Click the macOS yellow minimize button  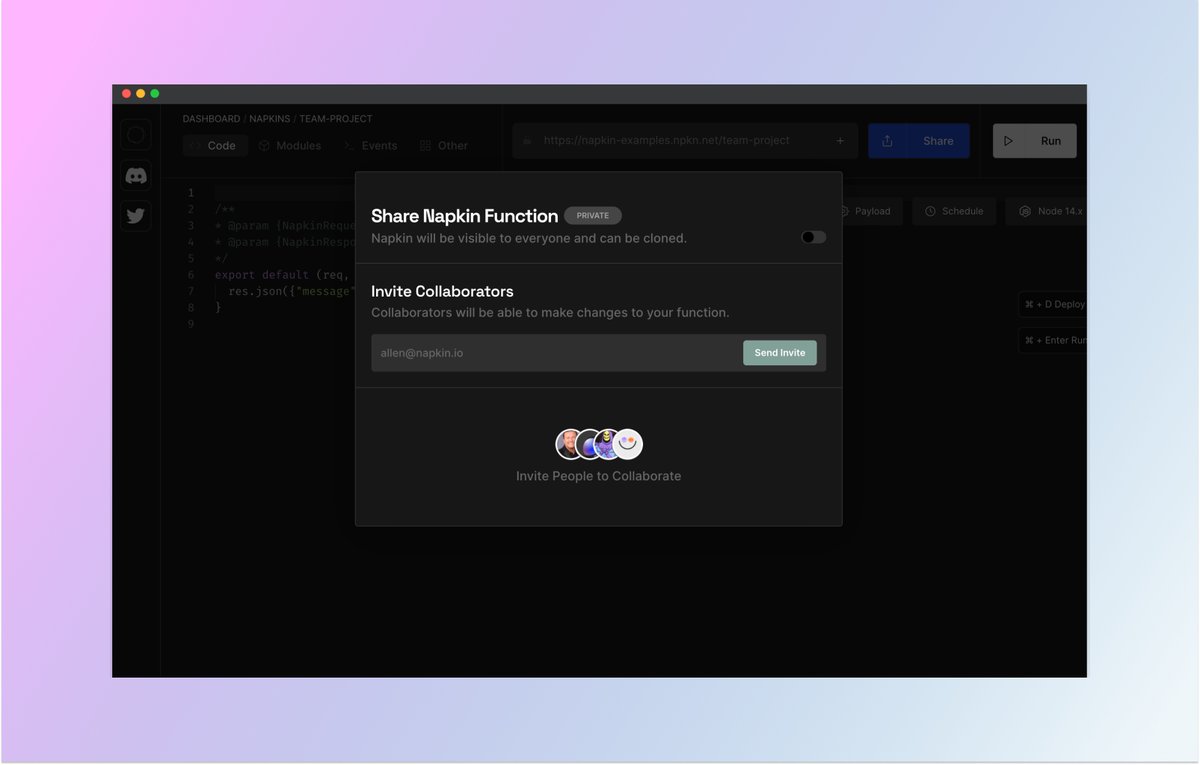[141, 94]
